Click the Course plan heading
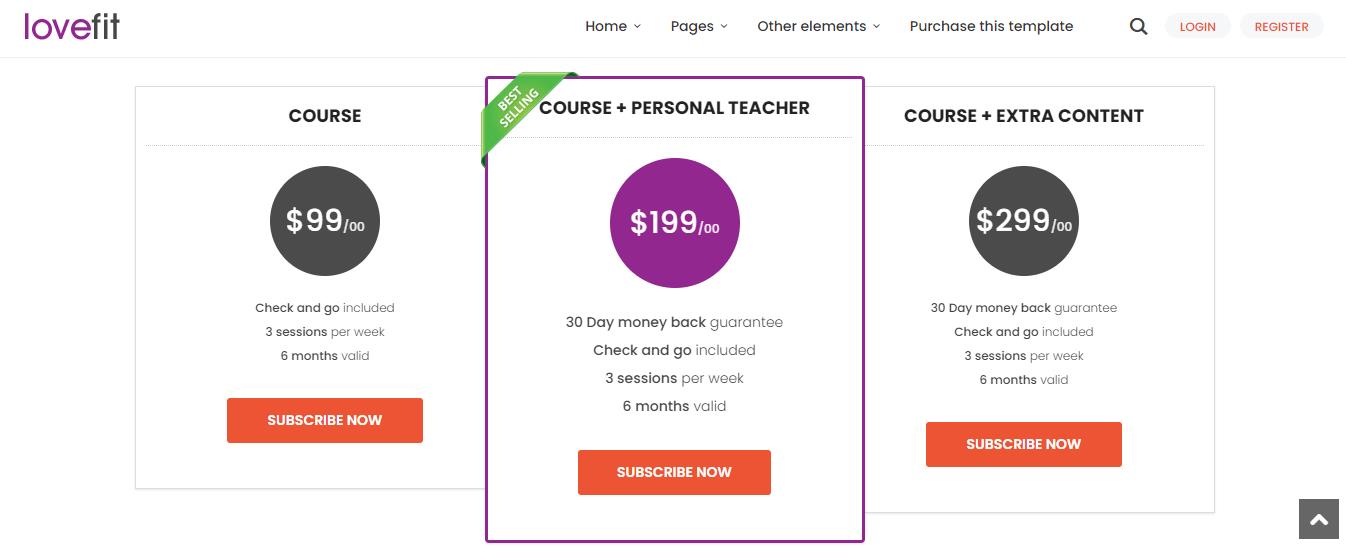The width and height of the screenshot is (1346, 547). [x=325, y=116]
